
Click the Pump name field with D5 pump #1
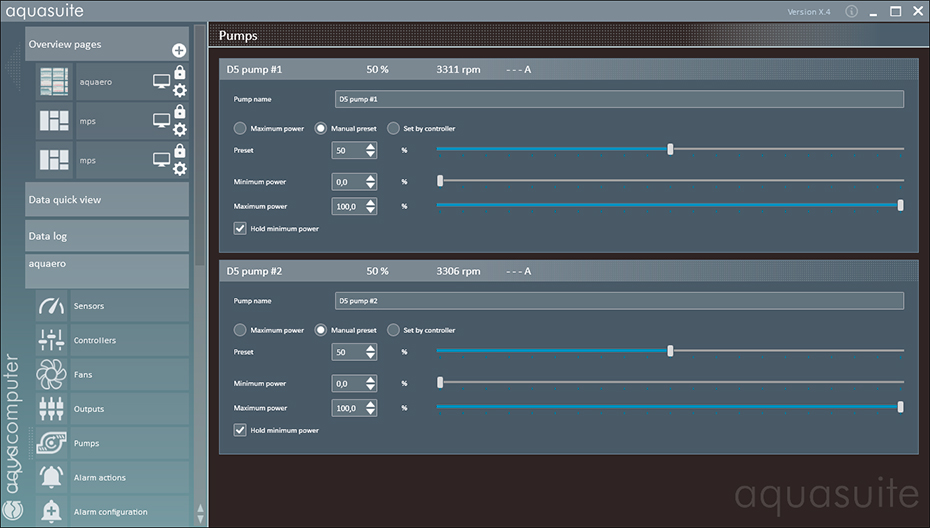[x=619, y=99]
